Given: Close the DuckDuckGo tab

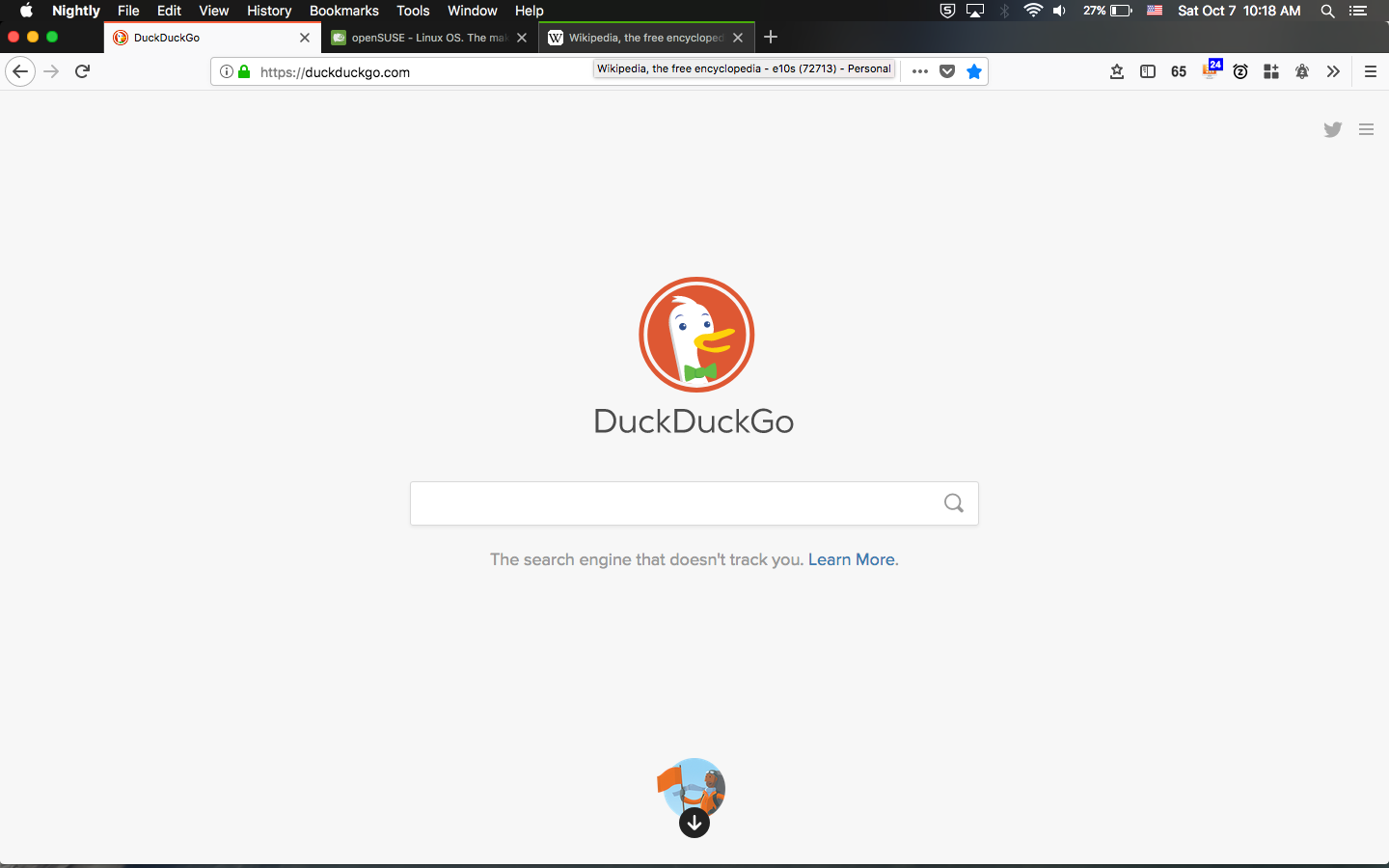Looking at the screenshot, I should [x=305, y=38].
